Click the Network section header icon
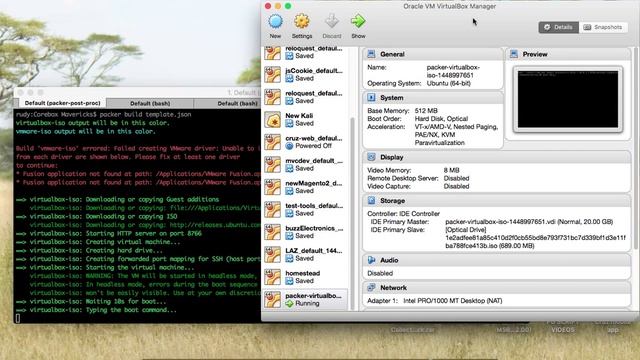This screenshot has width=640, height=360. 371,287
